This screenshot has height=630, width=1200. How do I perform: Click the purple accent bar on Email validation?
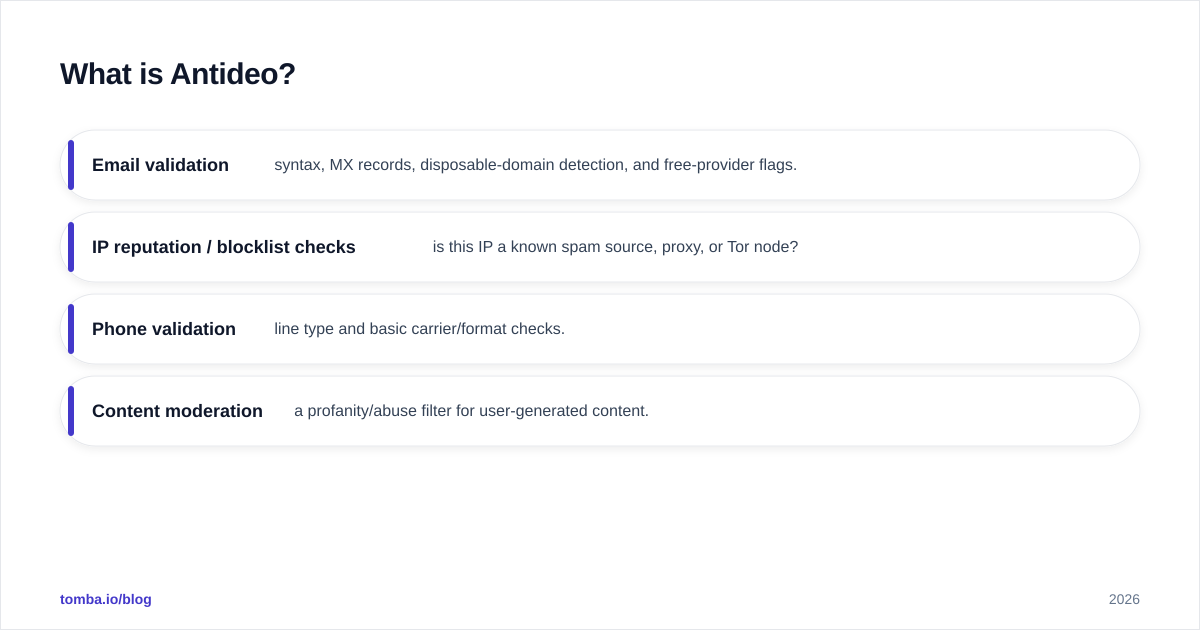[71, 165]
